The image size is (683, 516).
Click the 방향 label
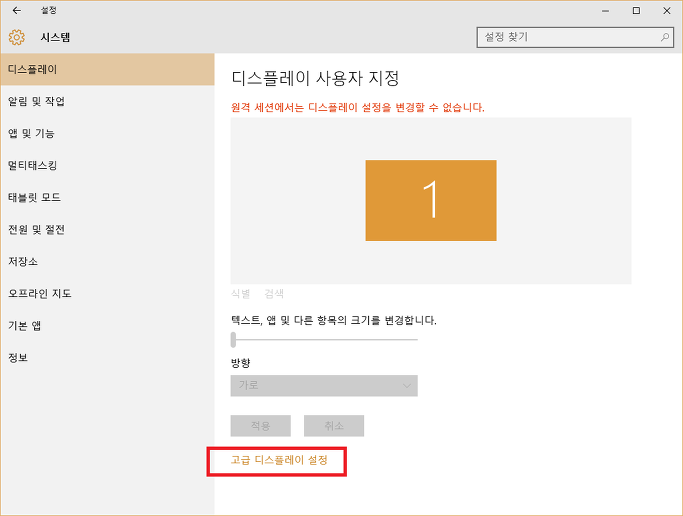pyautogui.click(x=240, y=363)
